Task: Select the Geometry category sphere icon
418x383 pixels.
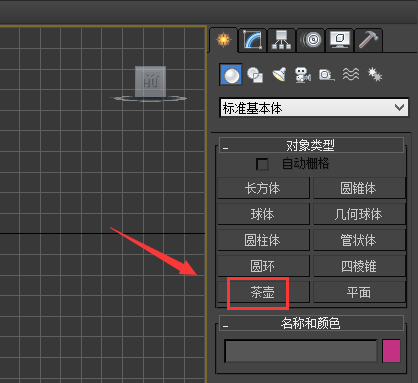Action: click(x=231, y=75)
